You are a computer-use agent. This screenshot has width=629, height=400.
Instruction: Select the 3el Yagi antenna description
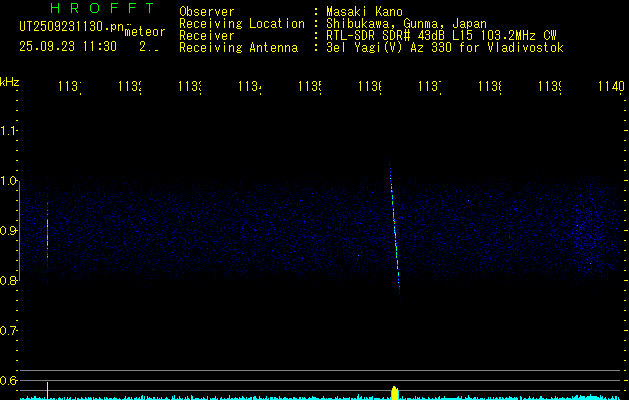pos(444,47)
